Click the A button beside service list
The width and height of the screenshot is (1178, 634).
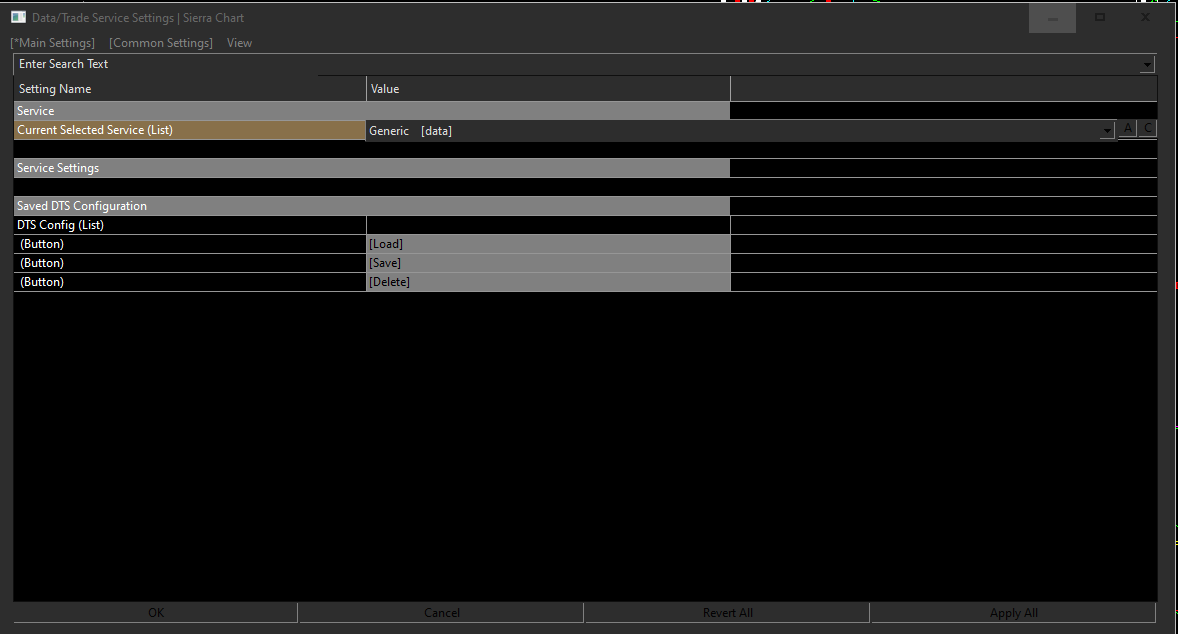(1128, 128)
